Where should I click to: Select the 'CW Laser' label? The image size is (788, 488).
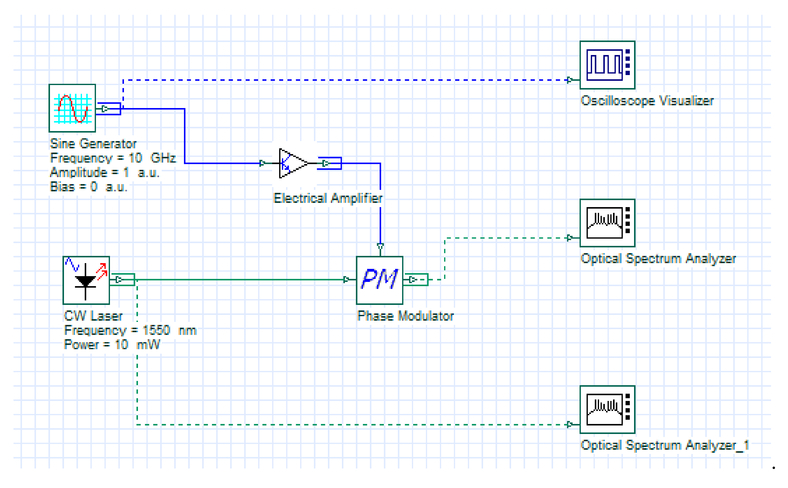click(x=93, y=316)
